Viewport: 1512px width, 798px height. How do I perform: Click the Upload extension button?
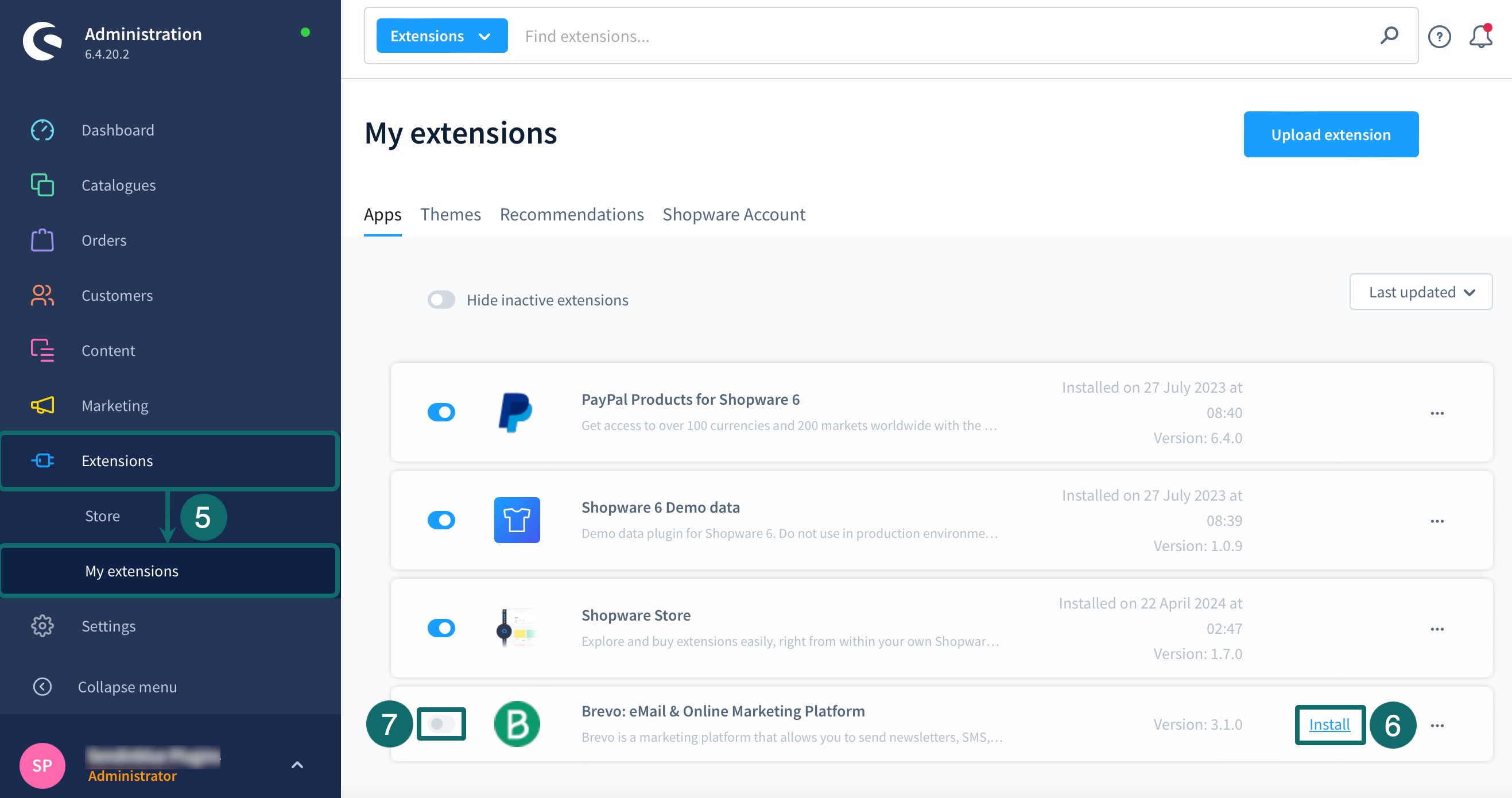click(x=1330, y=134)
